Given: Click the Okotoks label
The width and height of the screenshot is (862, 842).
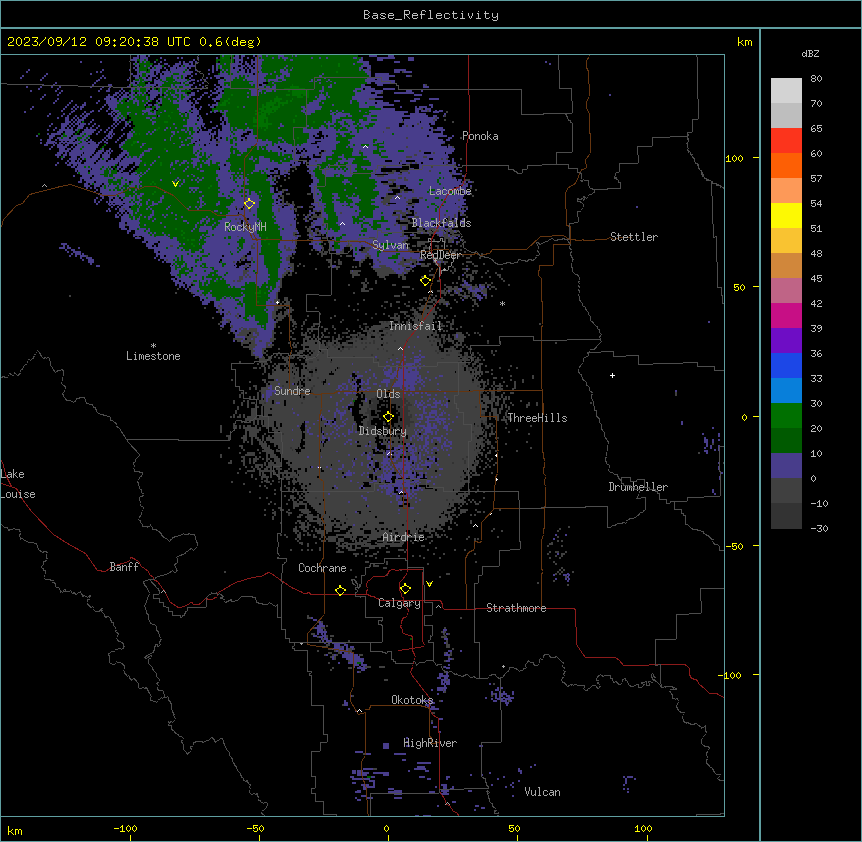Looking at the screenshot, I should [412, 700].
